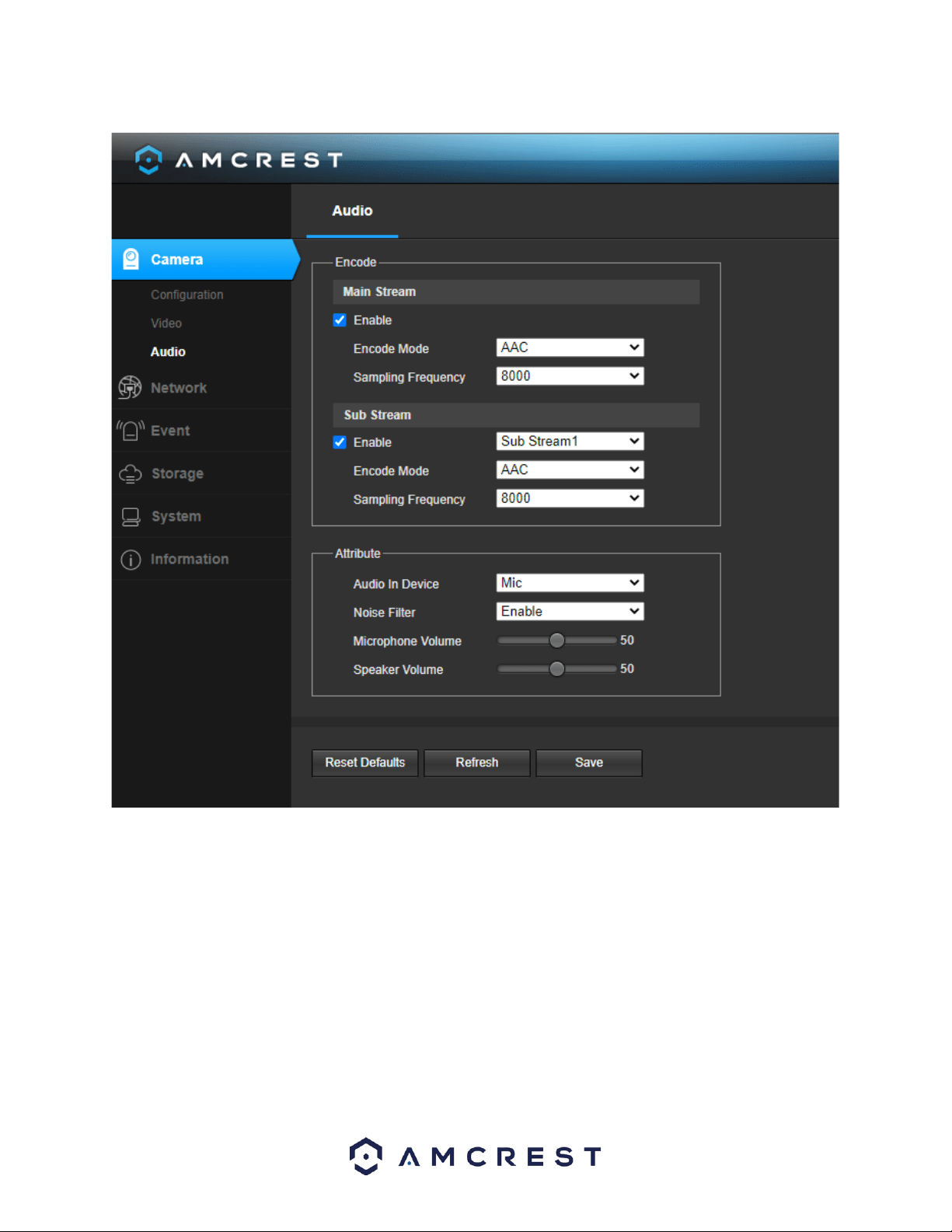
Task: Select the Audio tab at top
Action: (352, 211)
